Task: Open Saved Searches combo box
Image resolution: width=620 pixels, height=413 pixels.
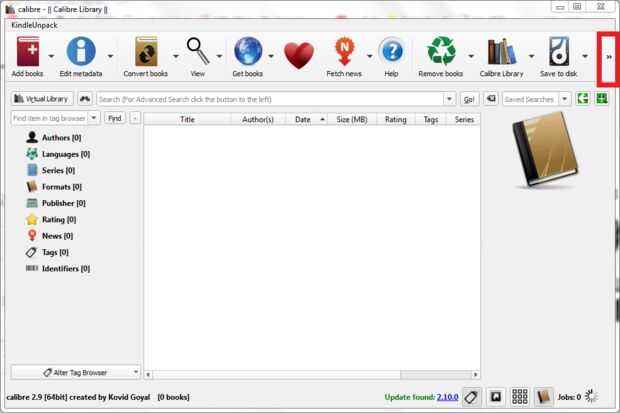Action: 536,99
